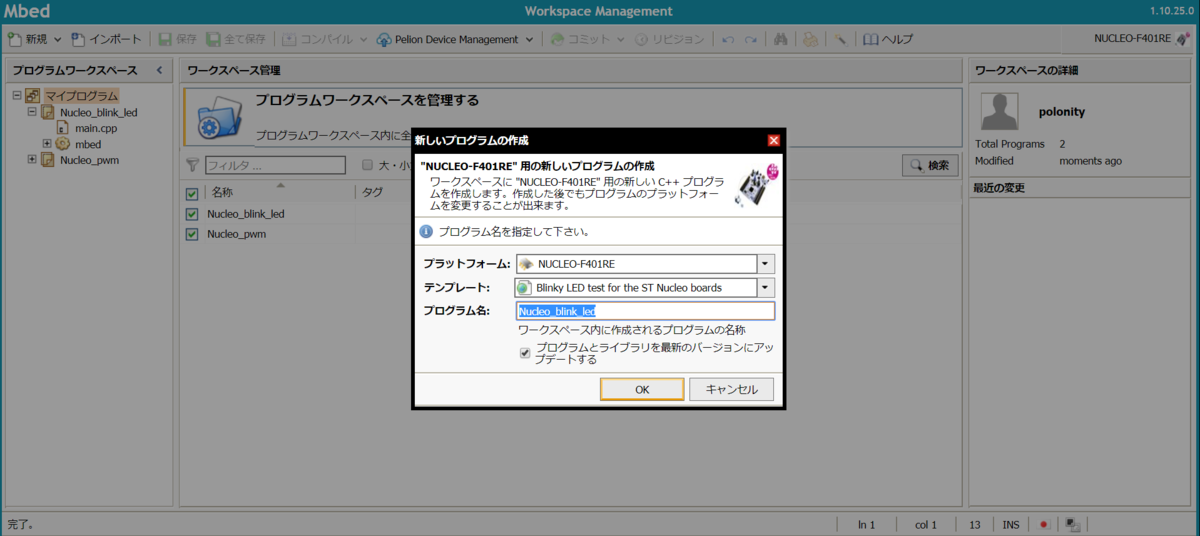Open the コミット dropdown arrow

(x=620, y=40)
